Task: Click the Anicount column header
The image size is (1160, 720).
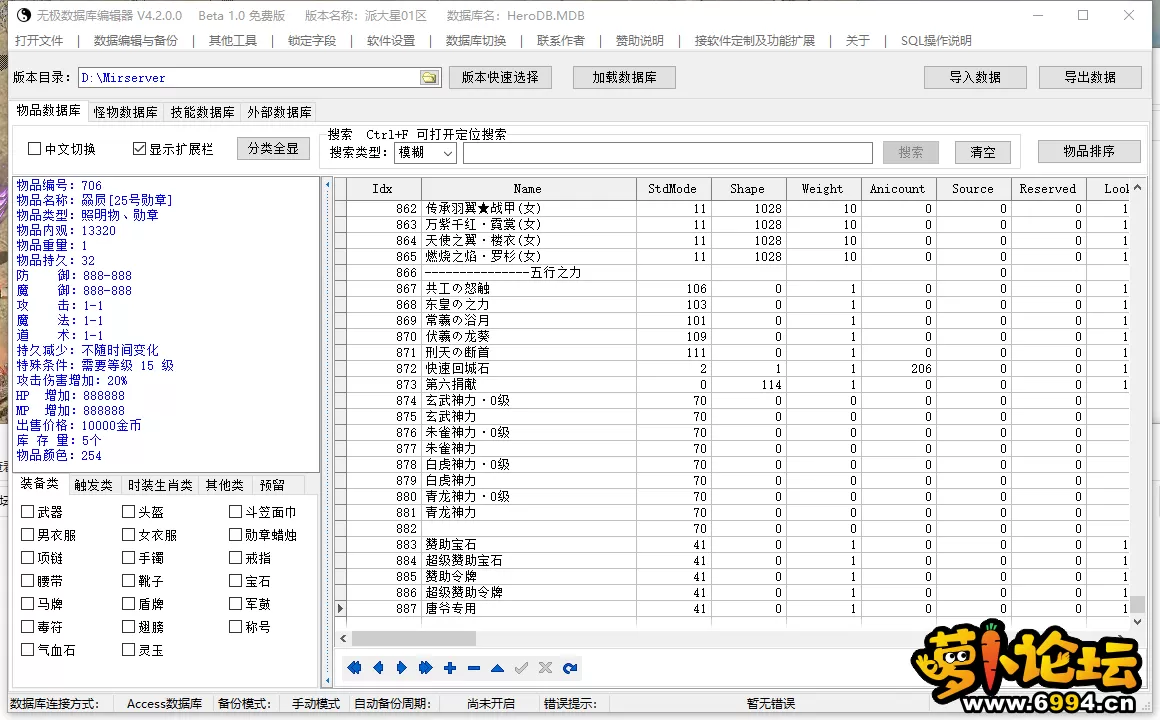Action: pos(897,189)
